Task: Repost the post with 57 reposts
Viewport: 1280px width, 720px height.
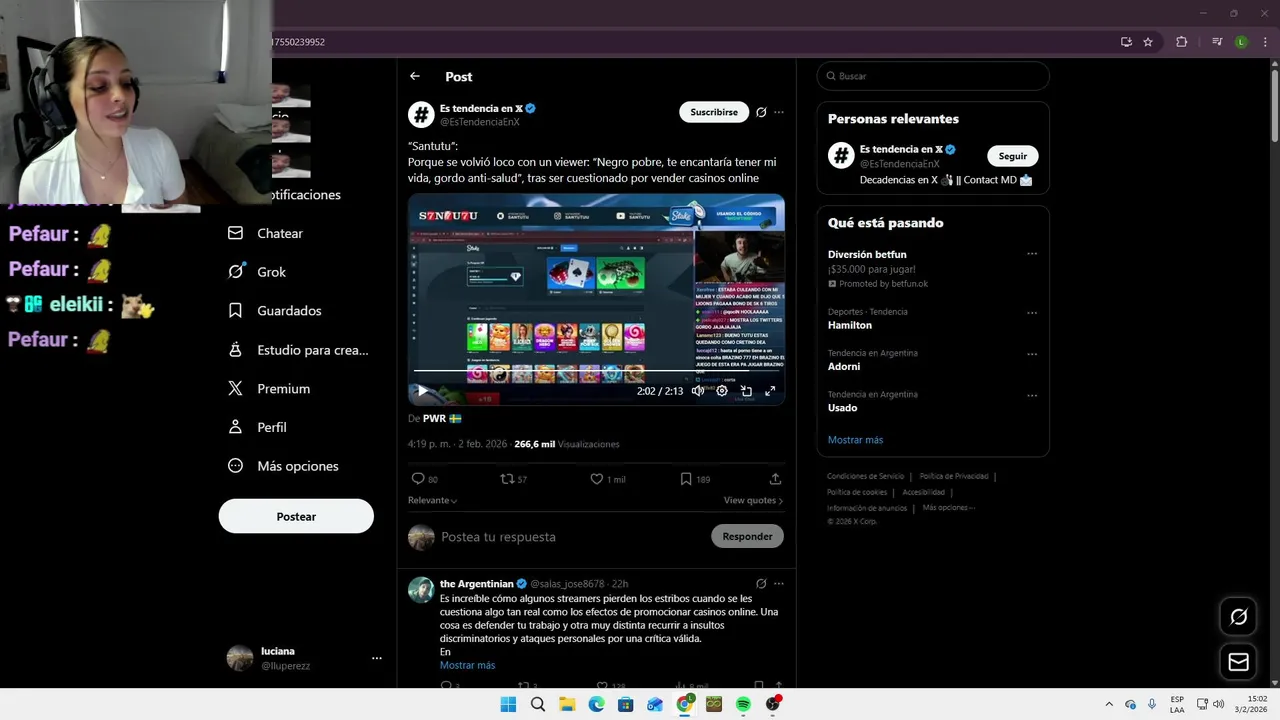Action: click(507, 479)
